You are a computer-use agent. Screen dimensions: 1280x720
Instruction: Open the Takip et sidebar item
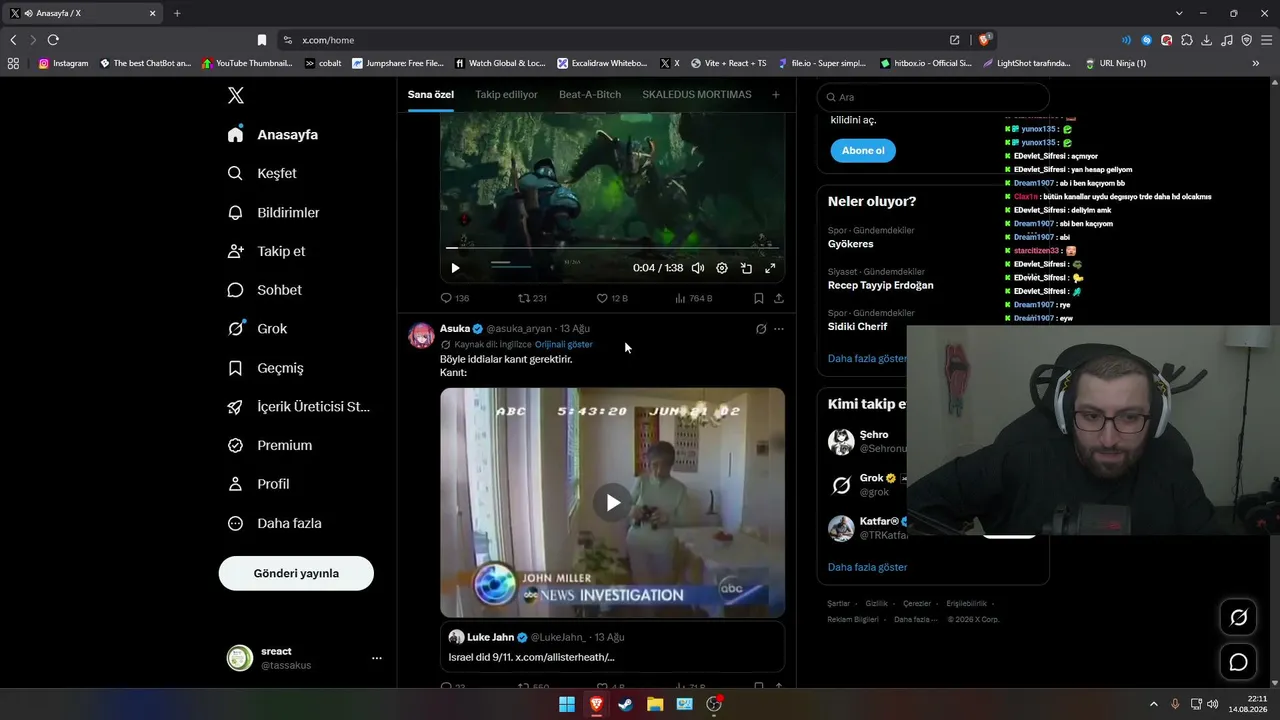pyautogui.click(x=267, y=251)
